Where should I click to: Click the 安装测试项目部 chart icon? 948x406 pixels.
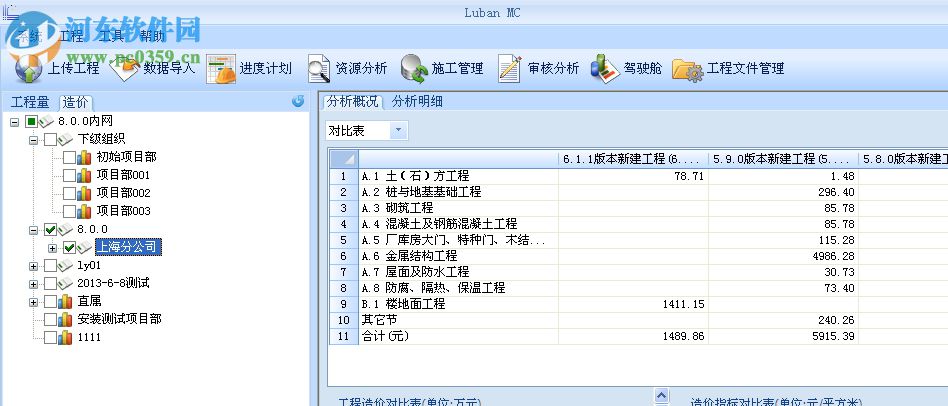65,319
